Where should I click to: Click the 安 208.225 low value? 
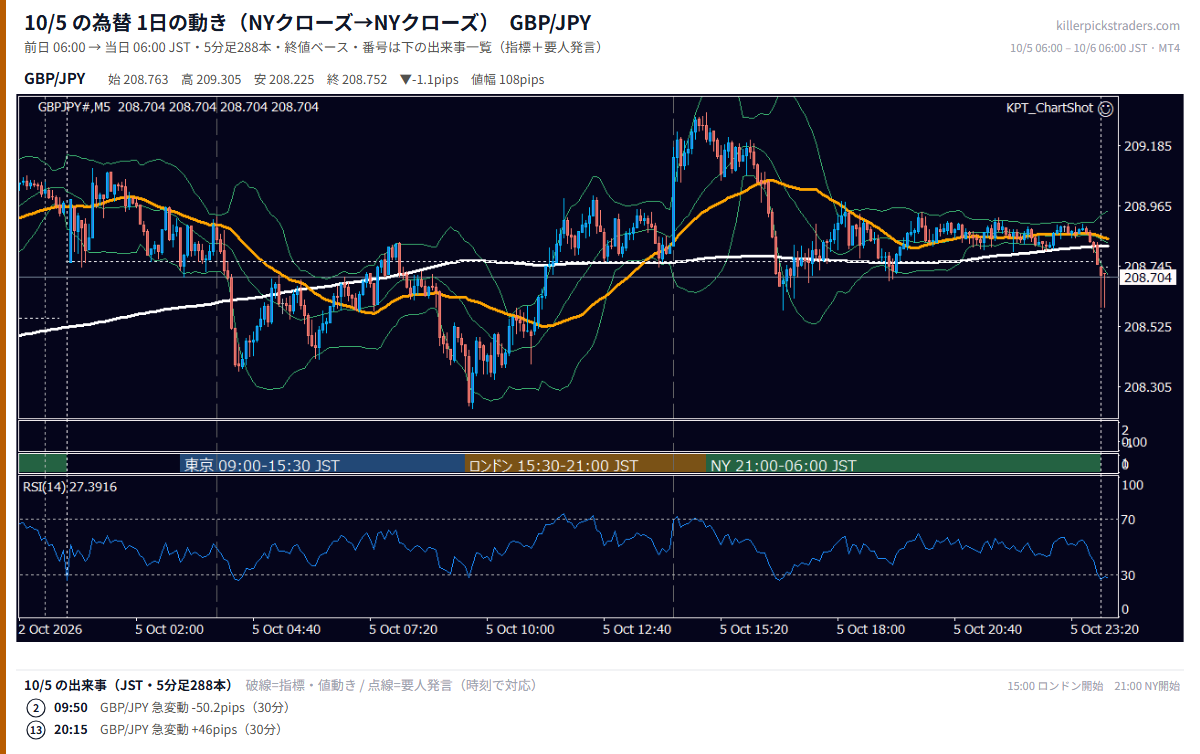pyautogui.click(x=284, y=80)
